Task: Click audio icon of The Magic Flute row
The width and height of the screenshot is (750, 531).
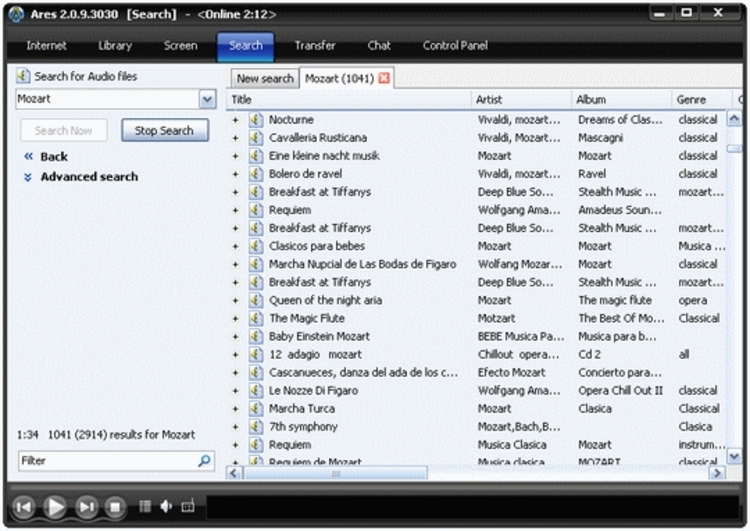Action: pyautogui.click(x=256, y=319)
